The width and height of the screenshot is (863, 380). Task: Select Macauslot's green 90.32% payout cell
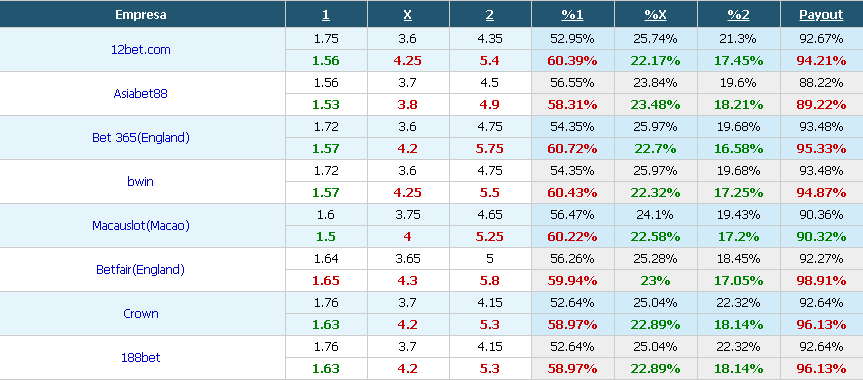tap(821, 237)
